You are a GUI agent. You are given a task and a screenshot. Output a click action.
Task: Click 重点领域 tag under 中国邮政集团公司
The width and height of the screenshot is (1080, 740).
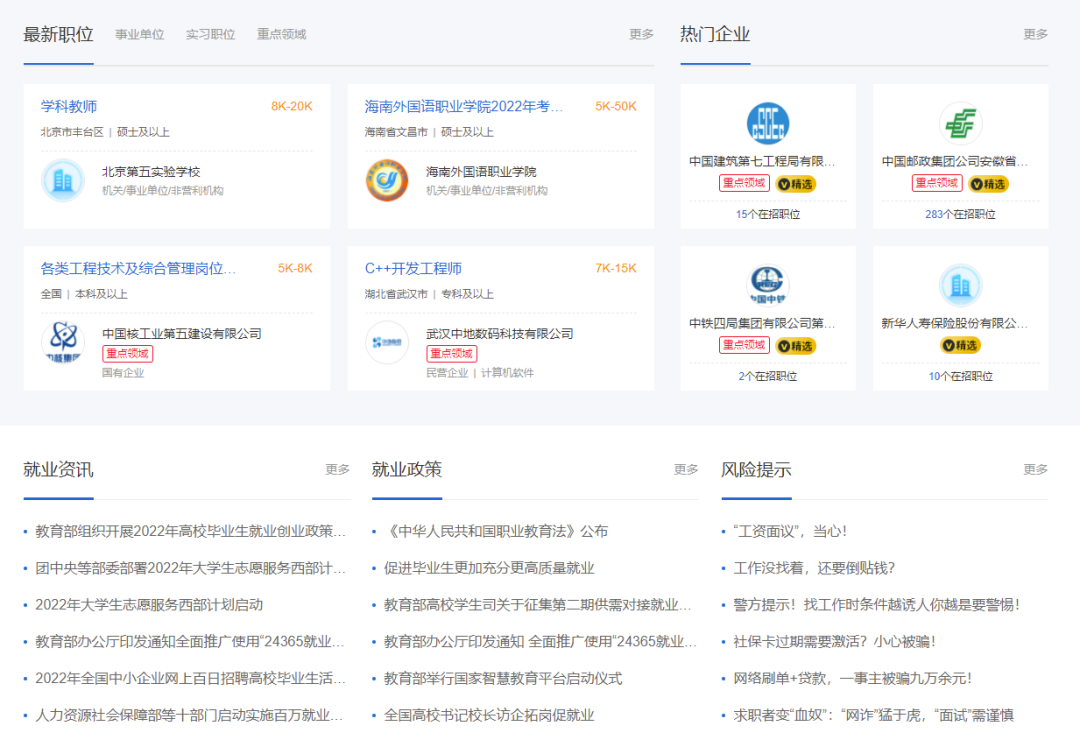point(937,183)
